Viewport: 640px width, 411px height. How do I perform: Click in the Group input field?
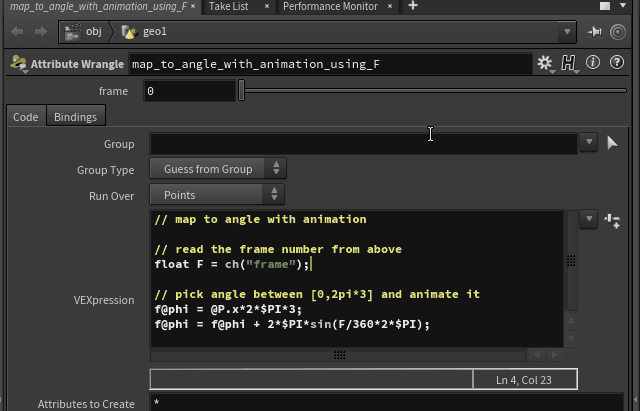(x=364, y=144)
